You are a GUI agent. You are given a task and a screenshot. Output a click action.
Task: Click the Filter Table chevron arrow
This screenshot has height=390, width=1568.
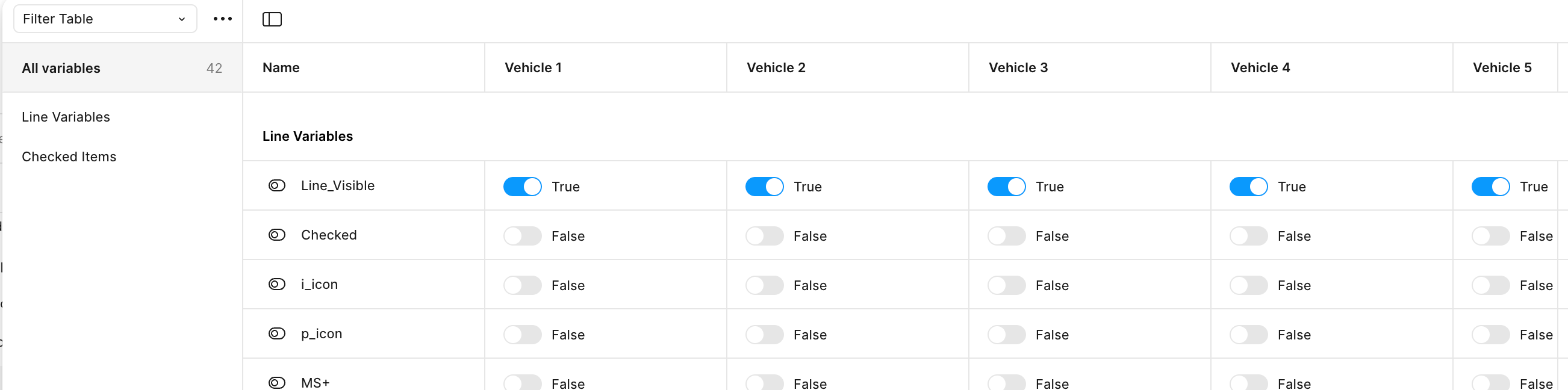[181, 19]
